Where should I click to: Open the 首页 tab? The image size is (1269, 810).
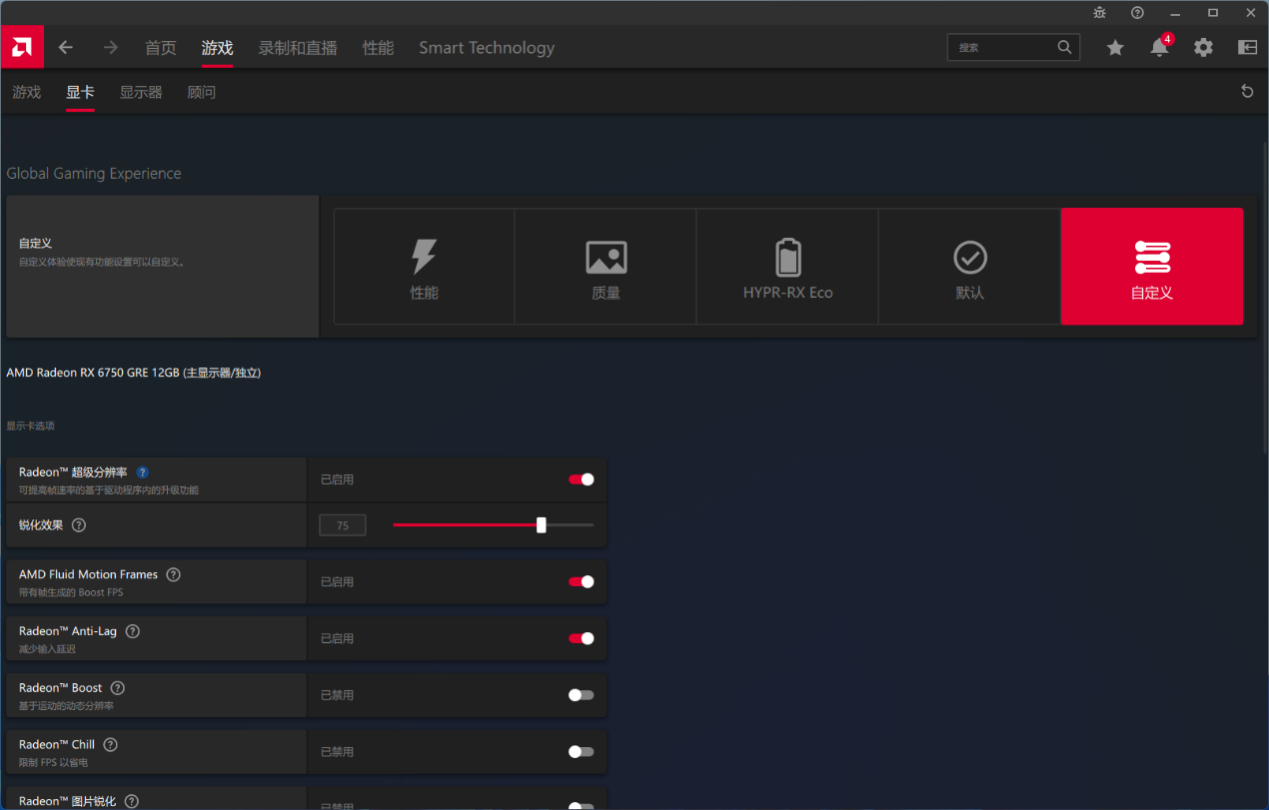click(x=161, y=48)
